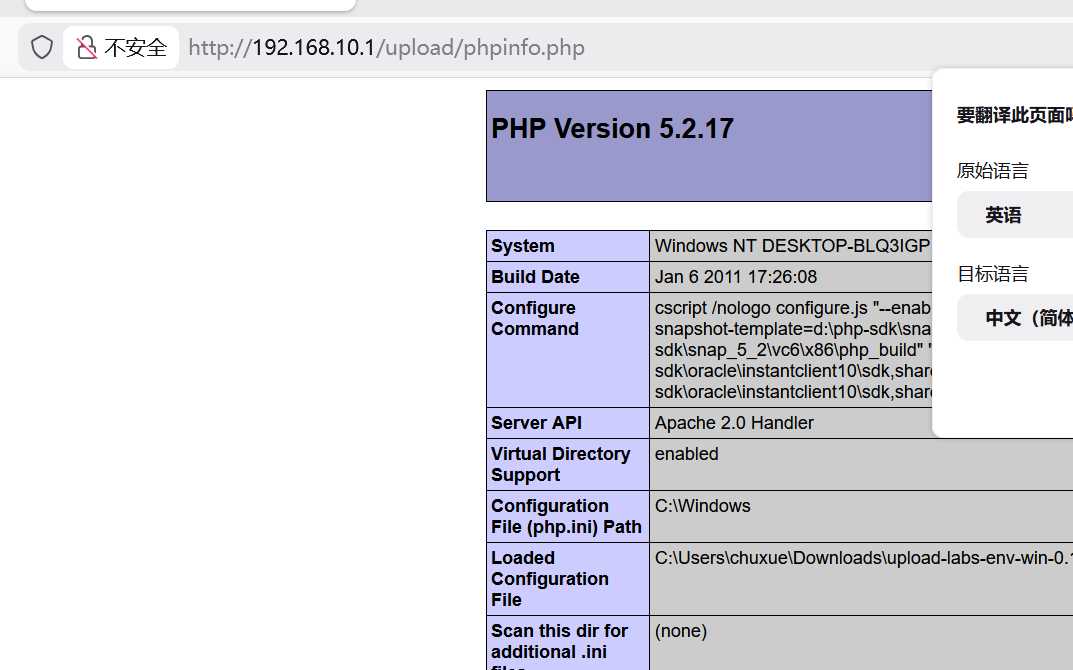Viewport: 1073px width, 670px height.
Task: Select Configuration File (php.ini) Path label
Action: pos(566,516)
